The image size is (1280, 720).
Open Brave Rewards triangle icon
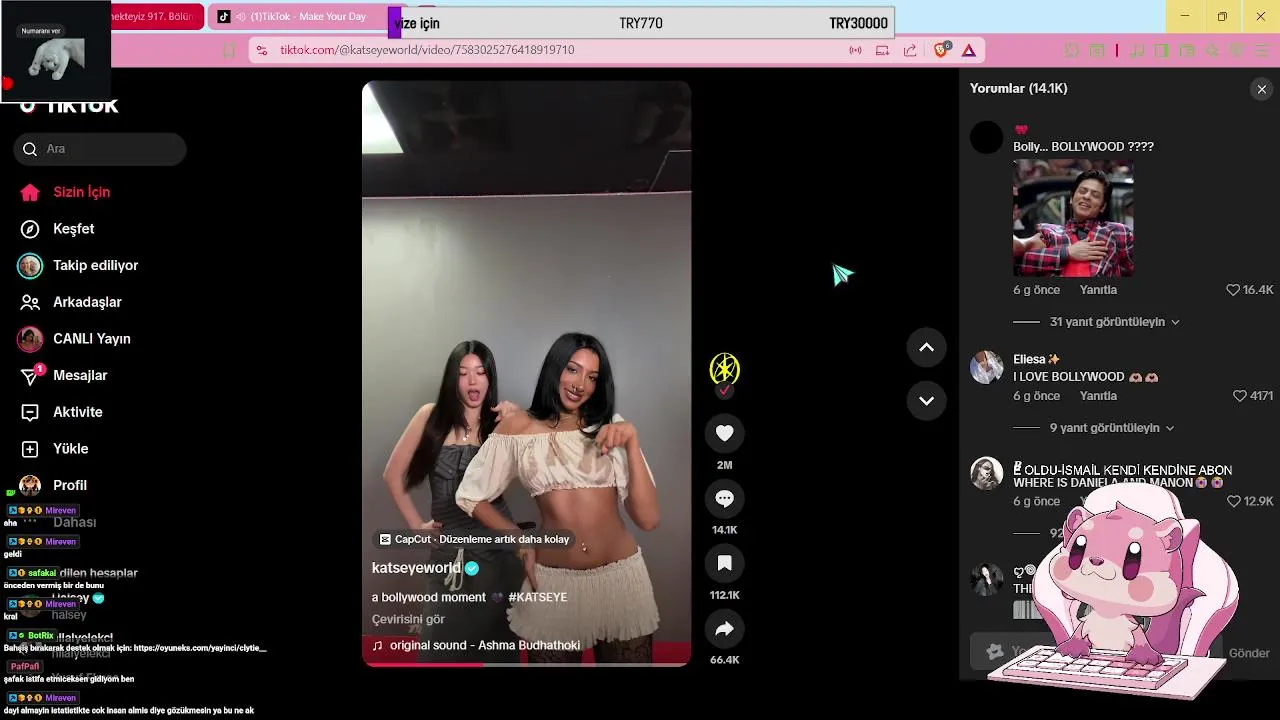pos(969,50)
